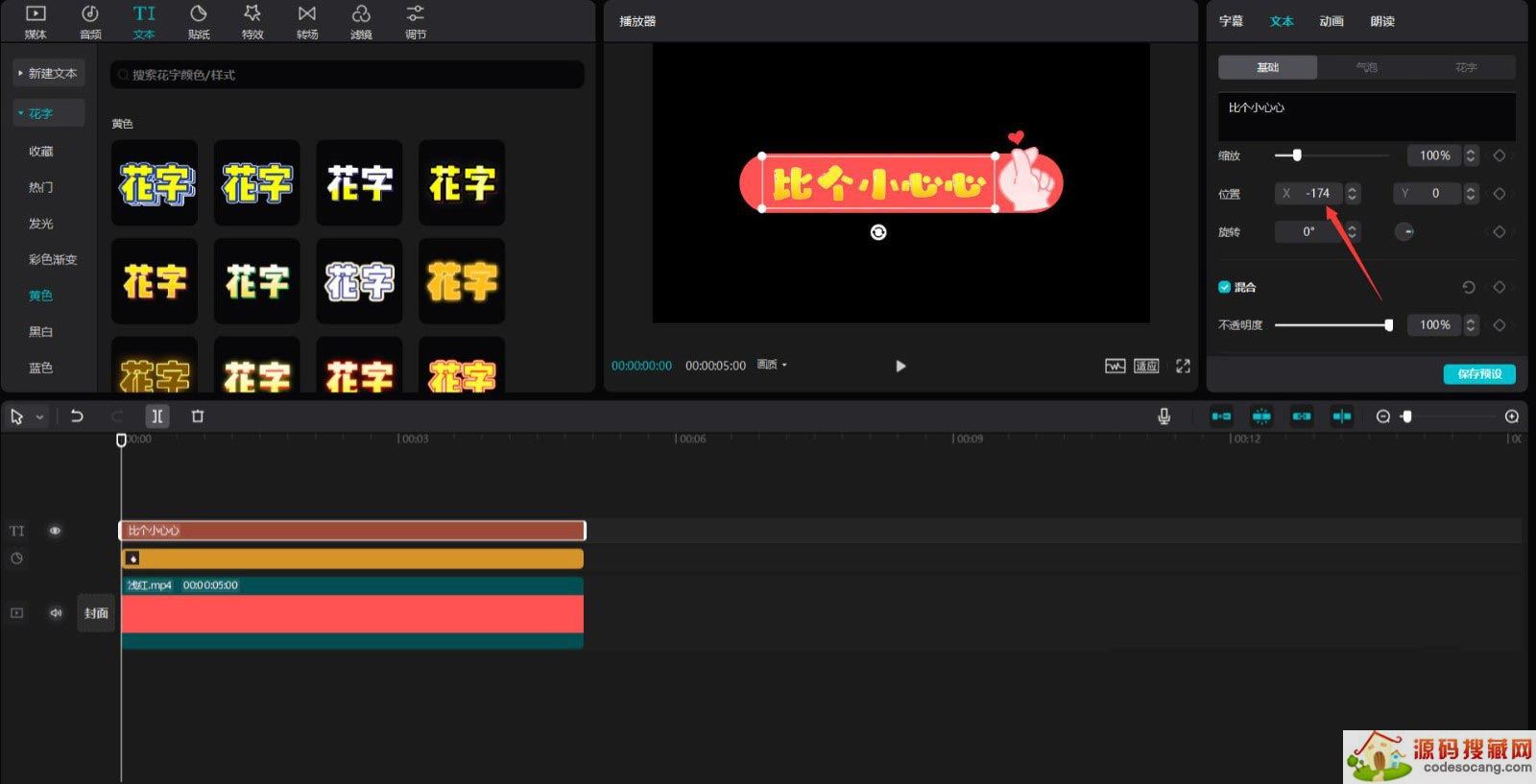Enter fullscreen preview in the player
This screenshot has width=1536, height=784.
(1183, 366)
